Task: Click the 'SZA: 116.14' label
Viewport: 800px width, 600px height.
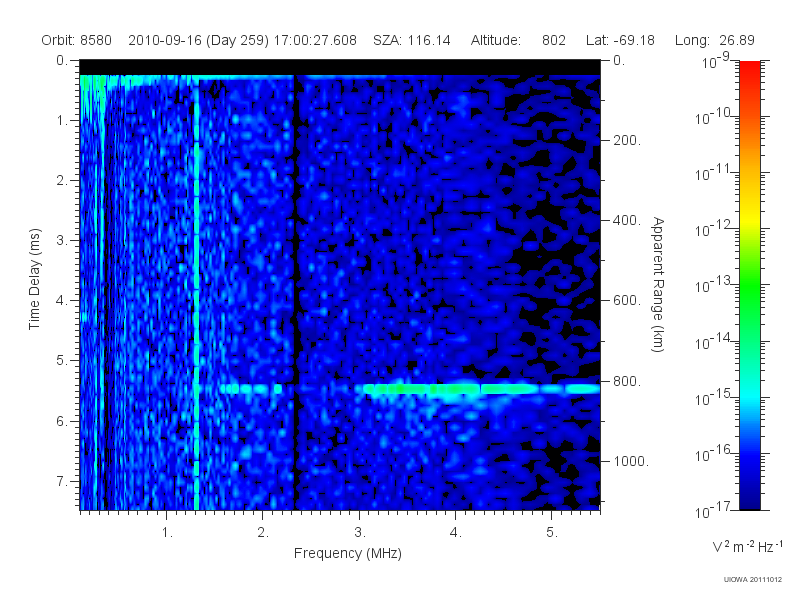Action: tap(412, 40)
